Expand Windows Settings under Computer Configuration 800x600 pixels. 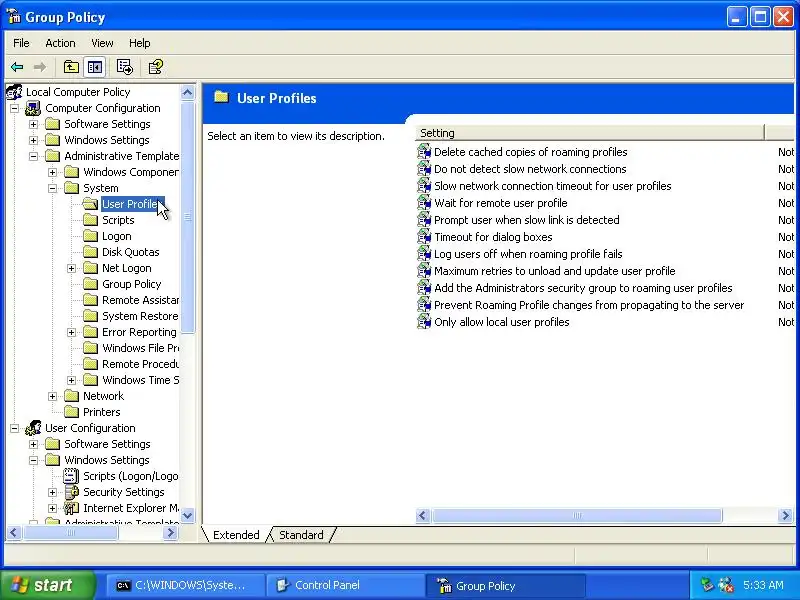click(x=33, y=140)
